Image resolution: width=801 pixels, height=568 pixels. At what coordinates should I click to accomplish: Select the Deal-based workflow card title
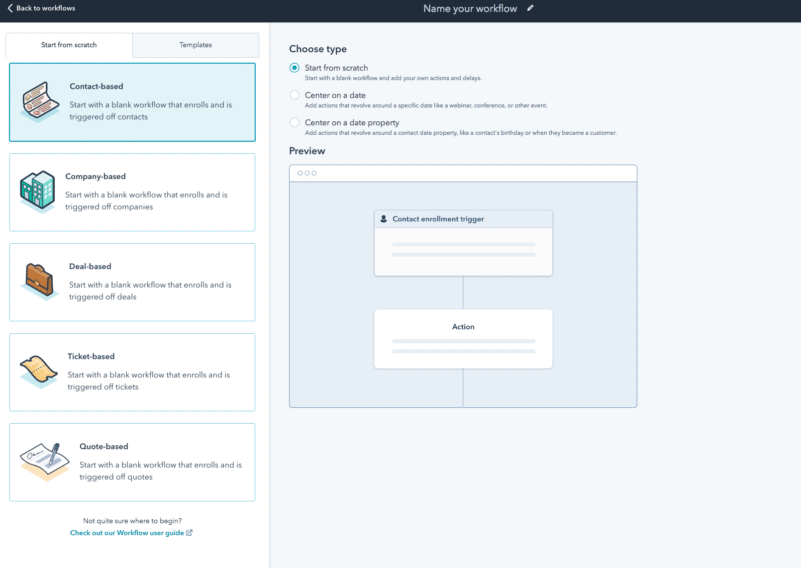[x=89, y=267]
